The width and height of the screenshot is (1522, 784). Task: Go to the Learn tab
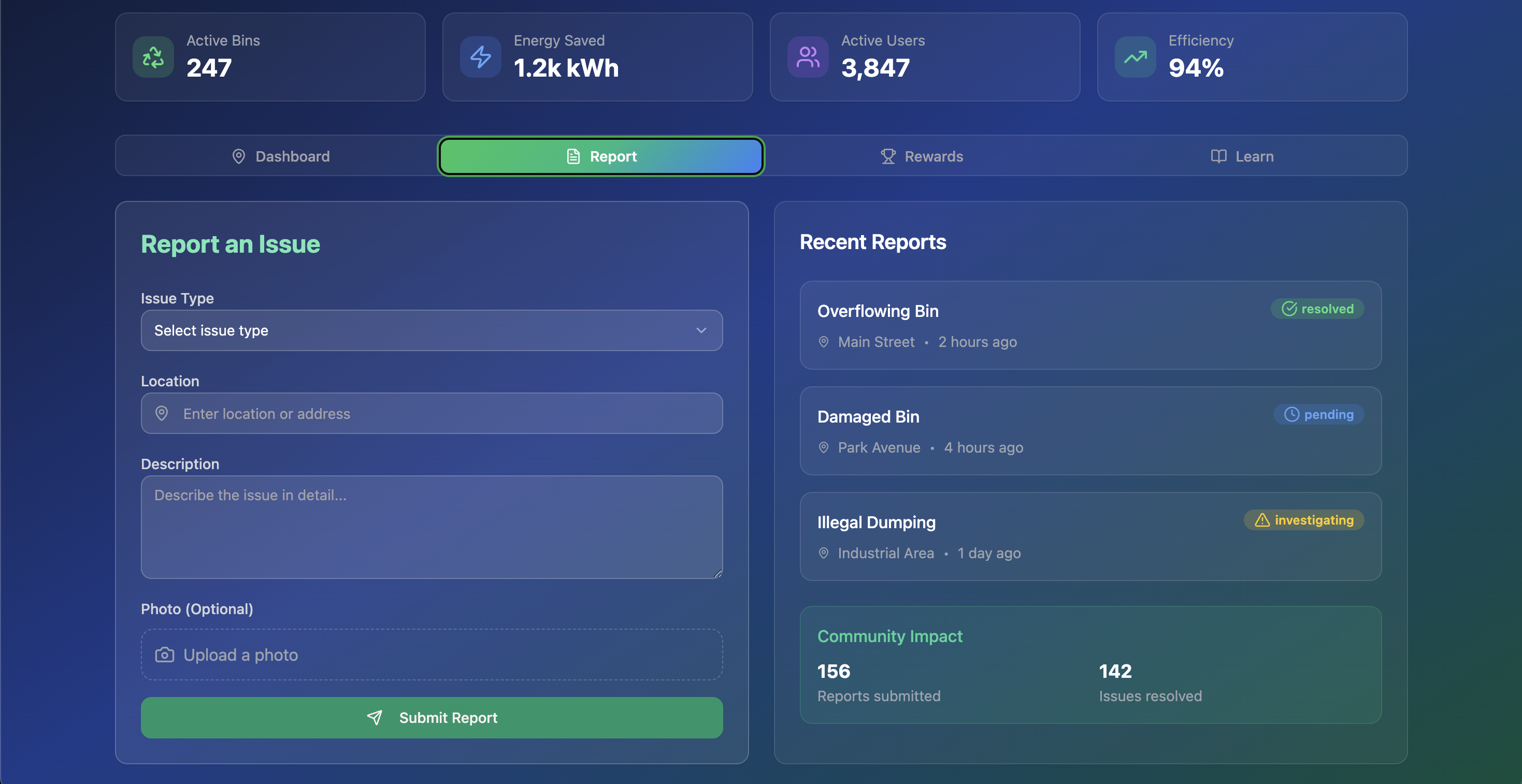(1242, 156)
